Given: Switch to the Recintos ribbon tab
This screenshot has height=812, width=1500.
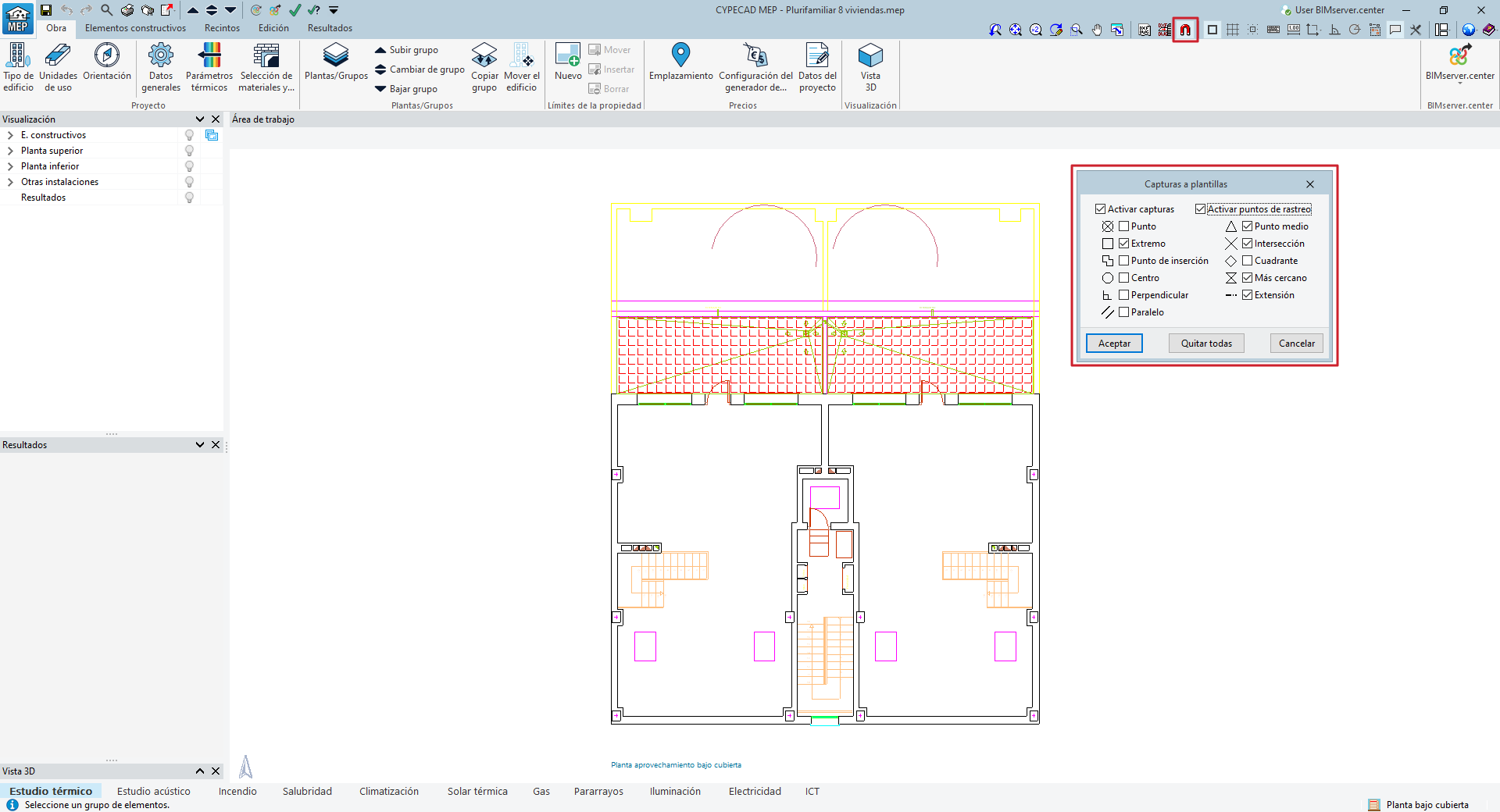Looking at the screenshot, I should pyautogui.click(x=222, y=28).
